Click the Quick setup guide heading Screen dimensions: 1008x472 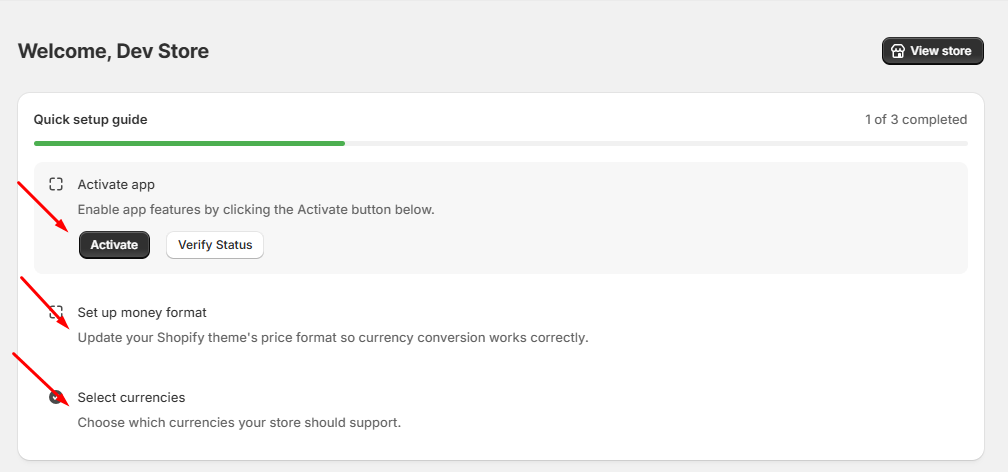[x=90, y=120]
